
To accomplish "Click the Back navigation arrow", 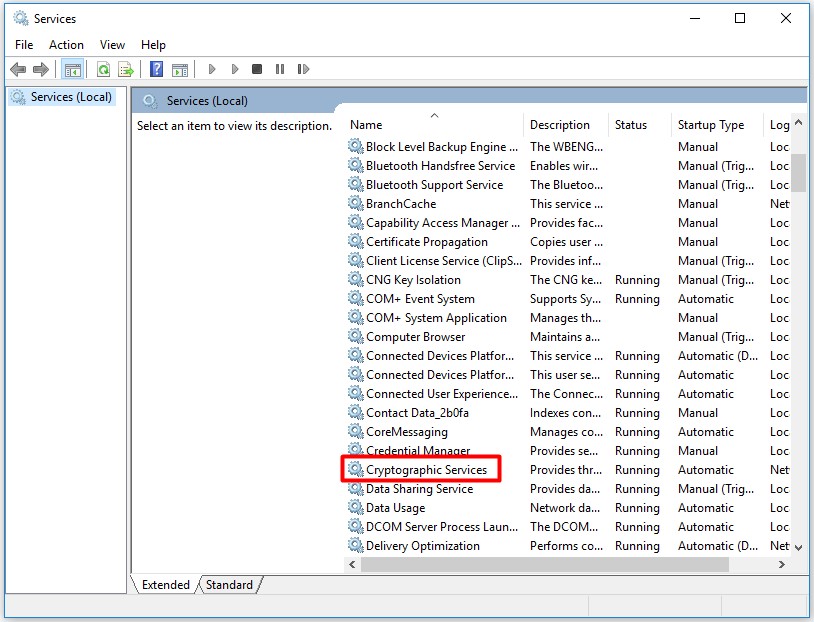I will pyautogui.click(x=17, y=68).
